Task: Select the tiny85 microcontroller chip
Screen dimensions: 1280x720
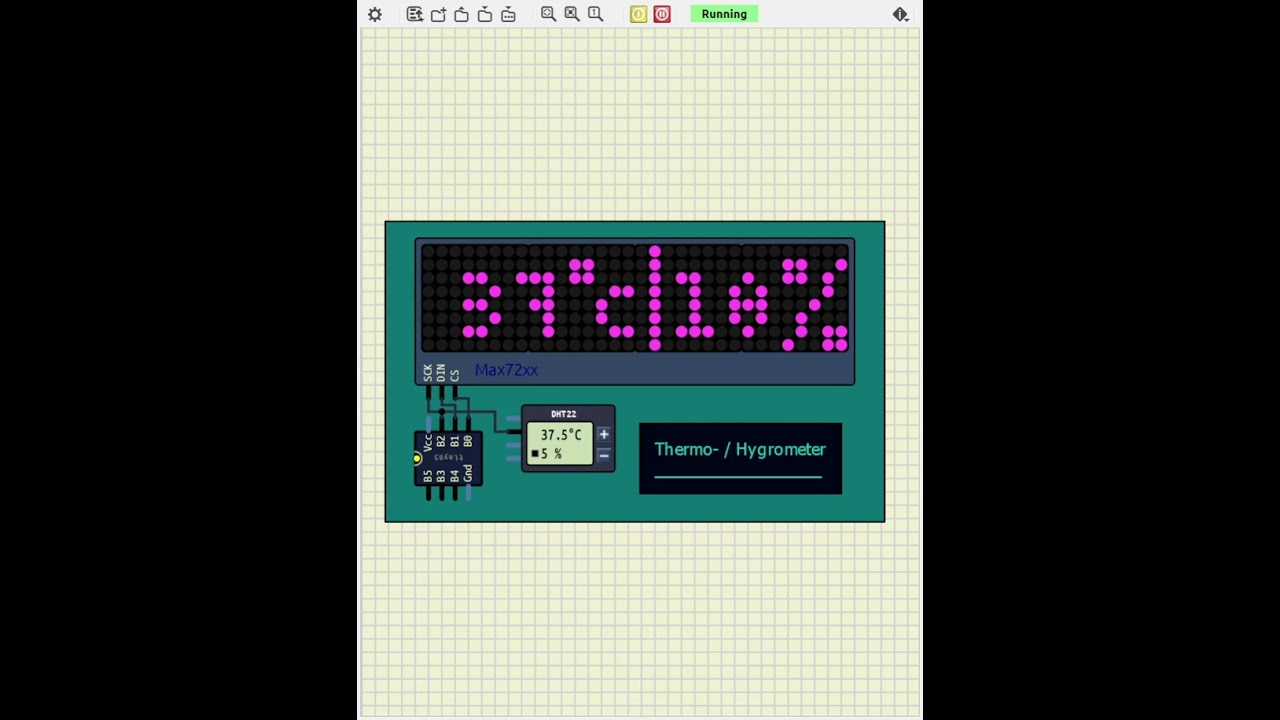Action: [x=448, y=458]
